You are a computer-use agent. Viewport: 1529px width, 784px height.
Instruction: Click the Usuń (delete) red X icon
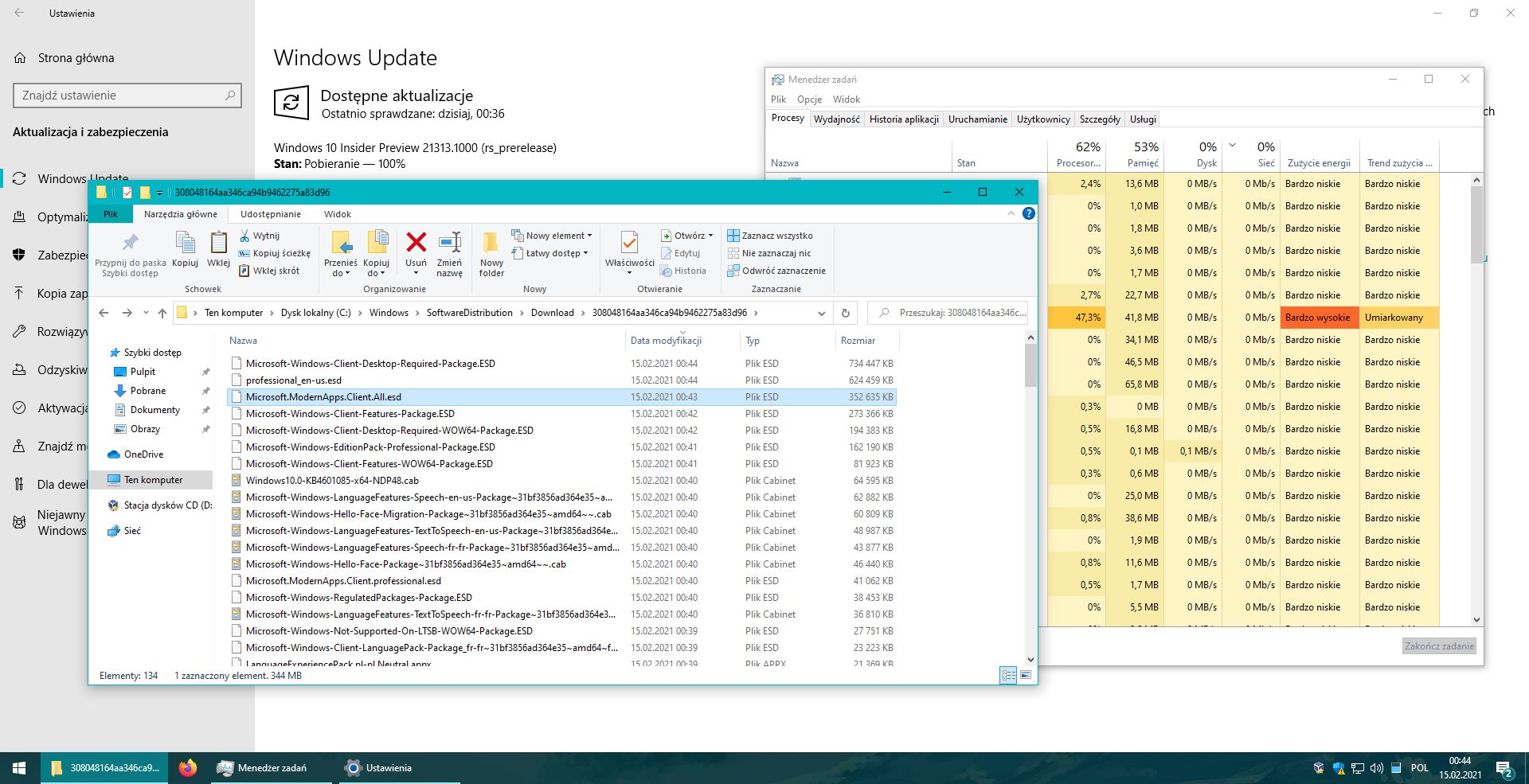[x=416, y=244]
